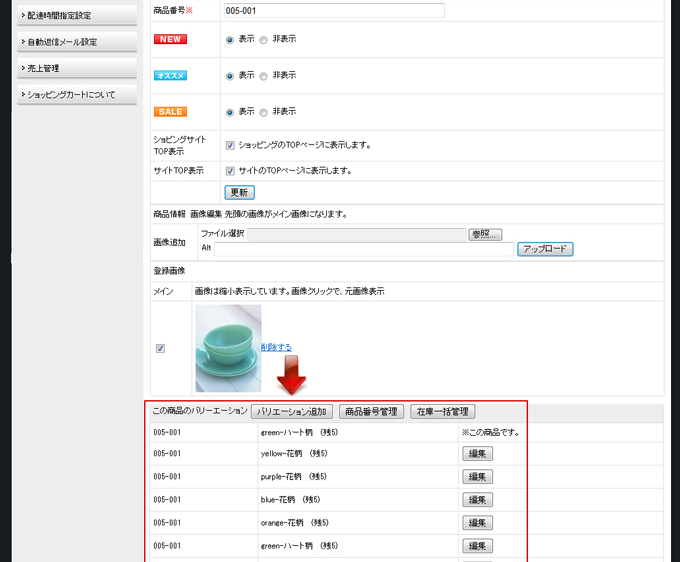Click the Alt text input field

(x=364, y=249)
